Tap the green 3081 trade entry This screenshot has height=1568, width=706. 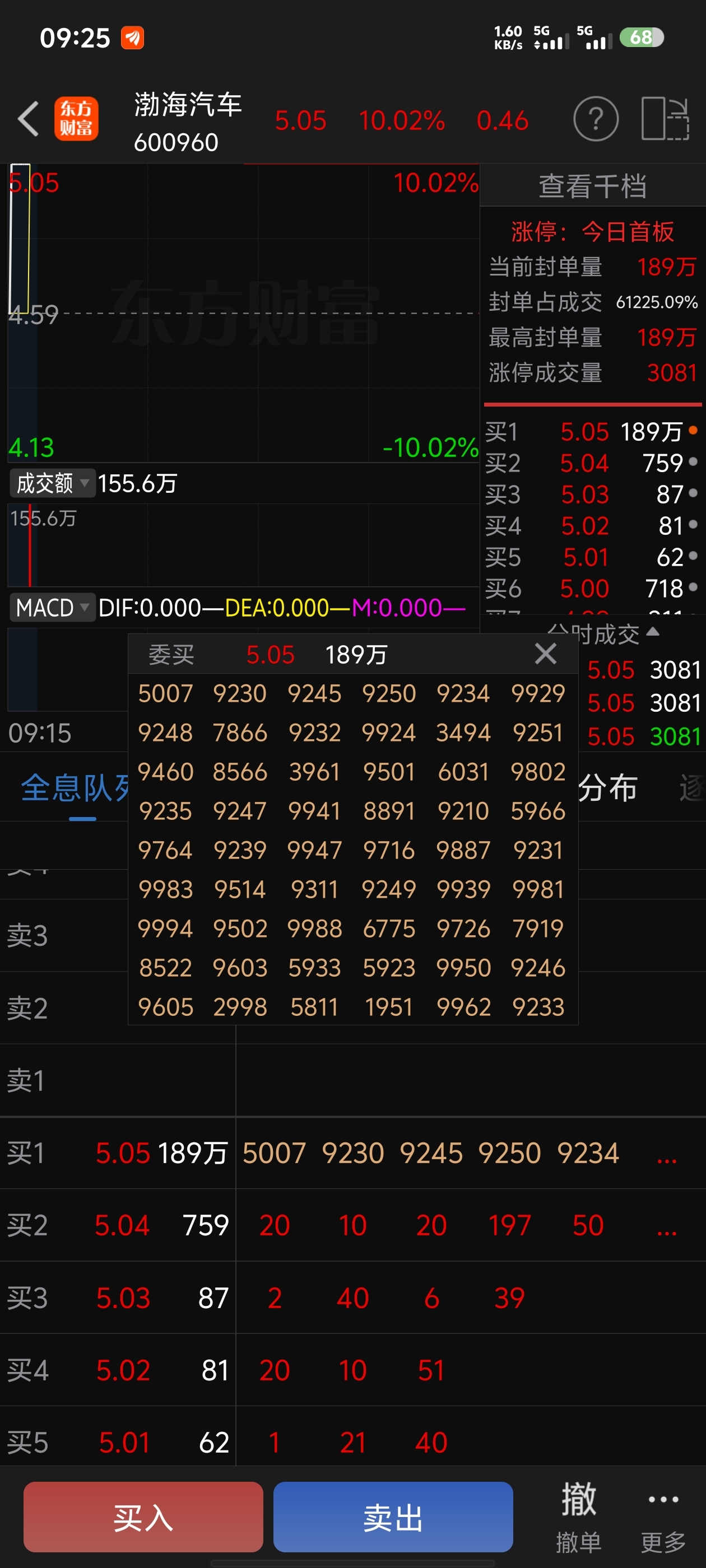tap(676, 736)
